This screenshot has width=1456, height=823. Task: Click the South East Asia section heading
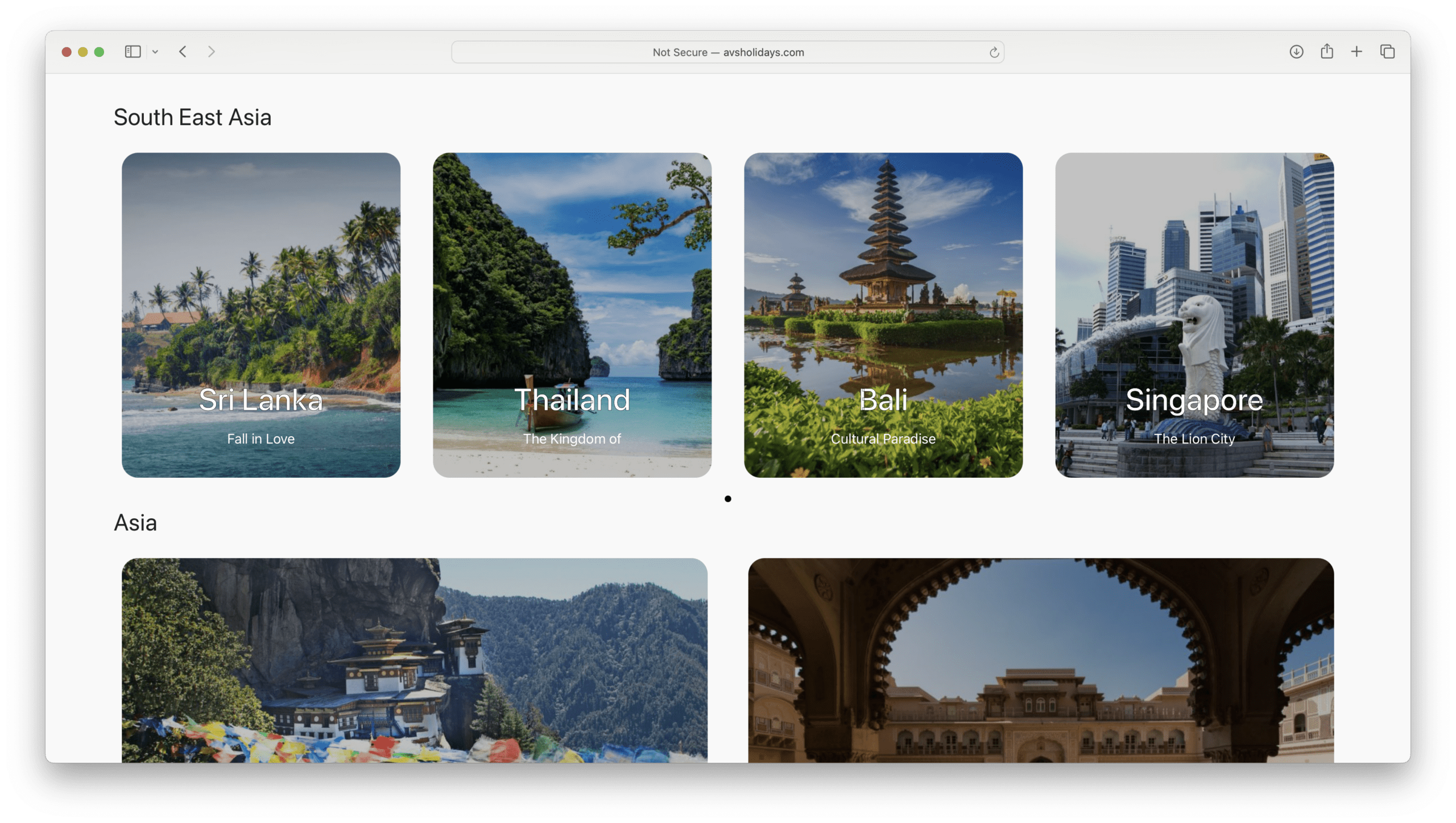coord(193,117)
